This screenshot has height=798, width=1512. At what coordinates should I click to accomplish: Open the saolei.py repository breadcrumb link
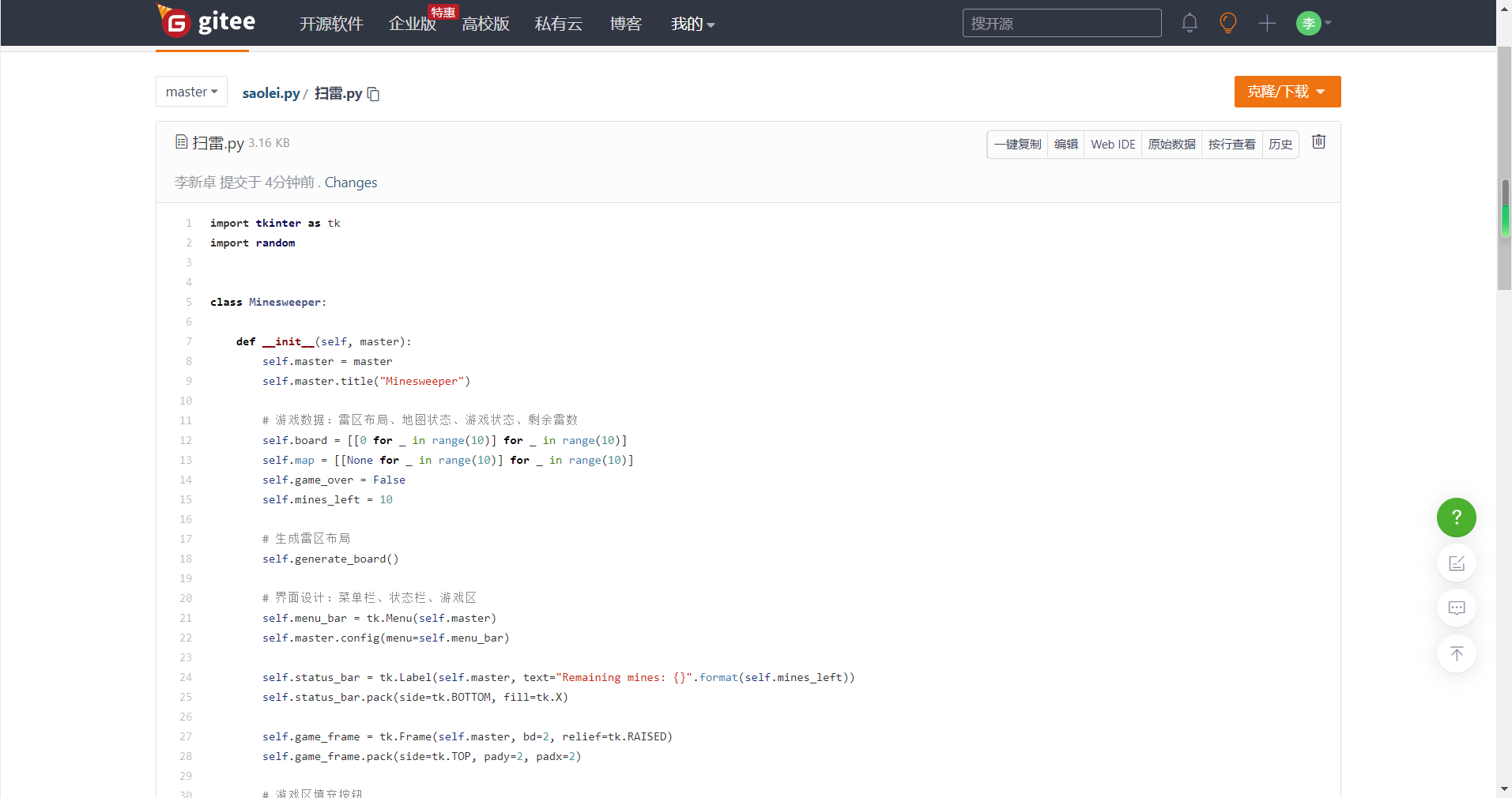(270, 93)
